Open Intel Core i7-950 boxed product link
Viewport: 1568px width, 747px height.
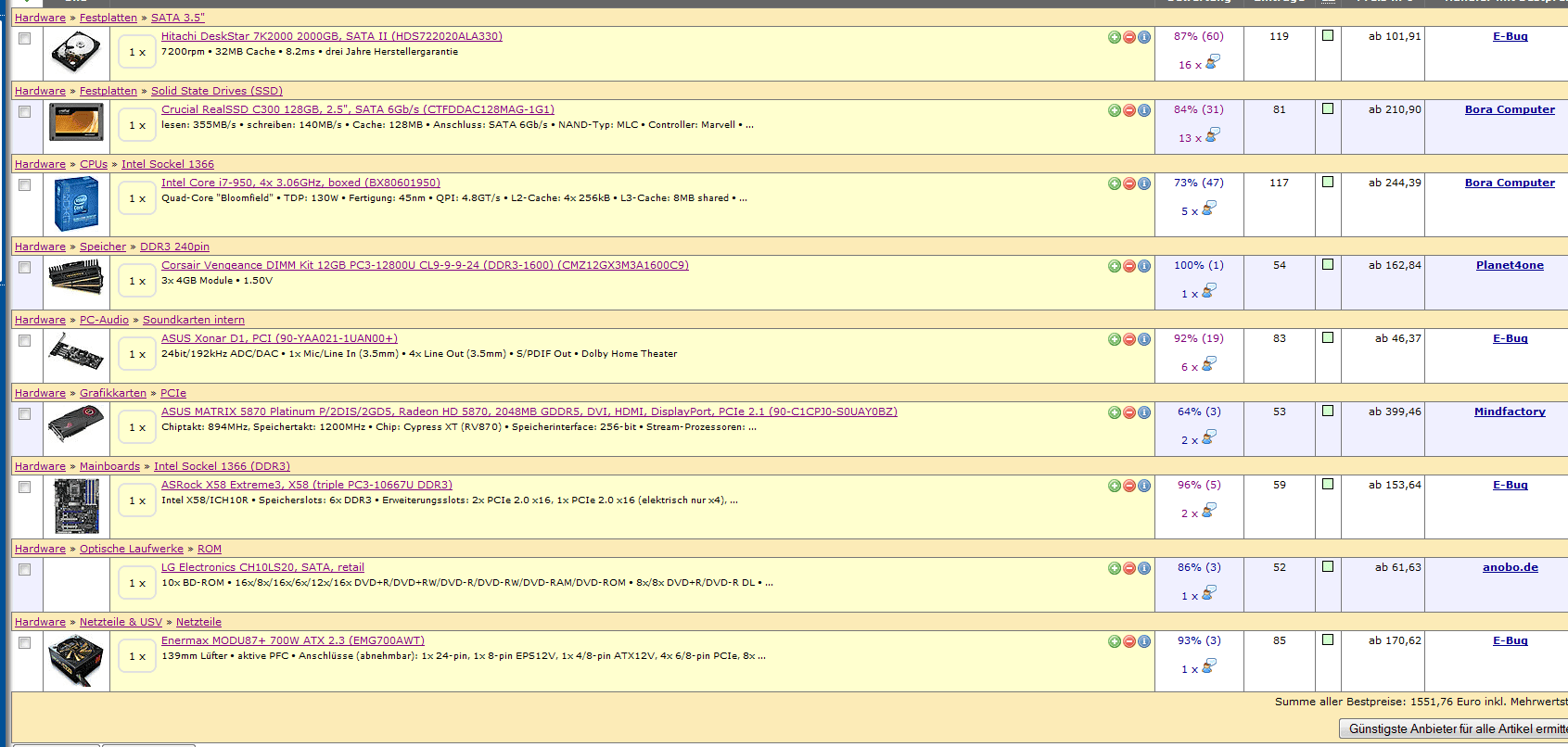300,183
